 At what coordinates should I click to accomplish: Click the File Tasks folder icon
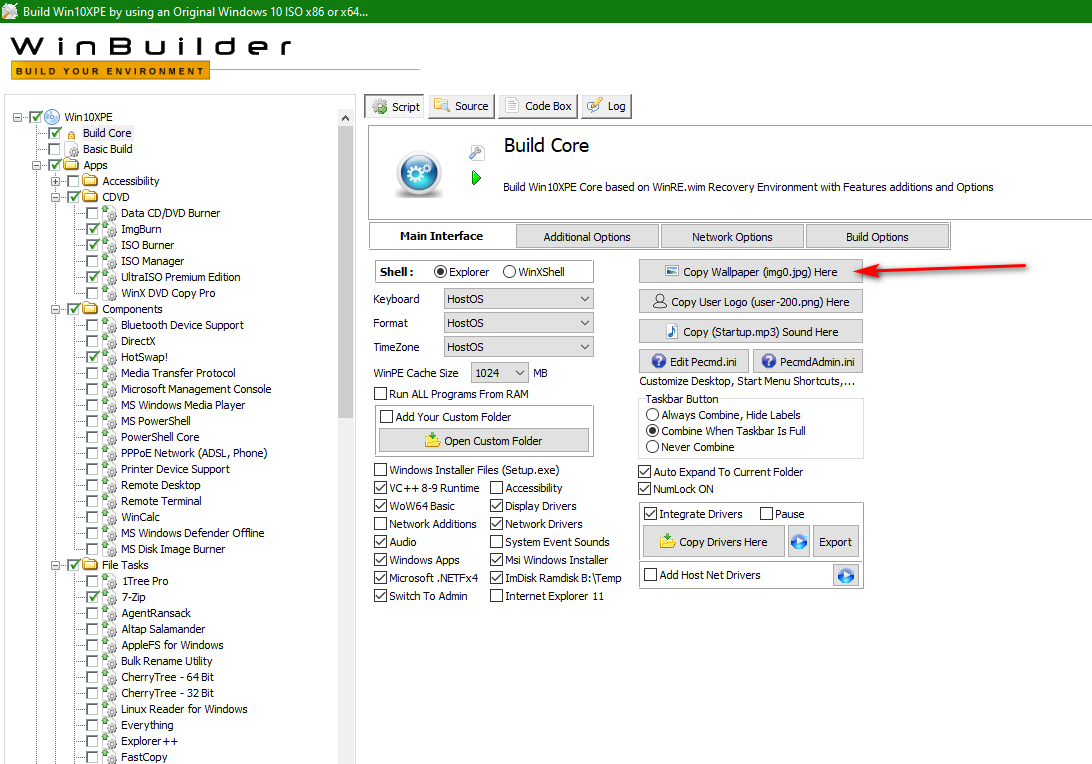(90, 564)
